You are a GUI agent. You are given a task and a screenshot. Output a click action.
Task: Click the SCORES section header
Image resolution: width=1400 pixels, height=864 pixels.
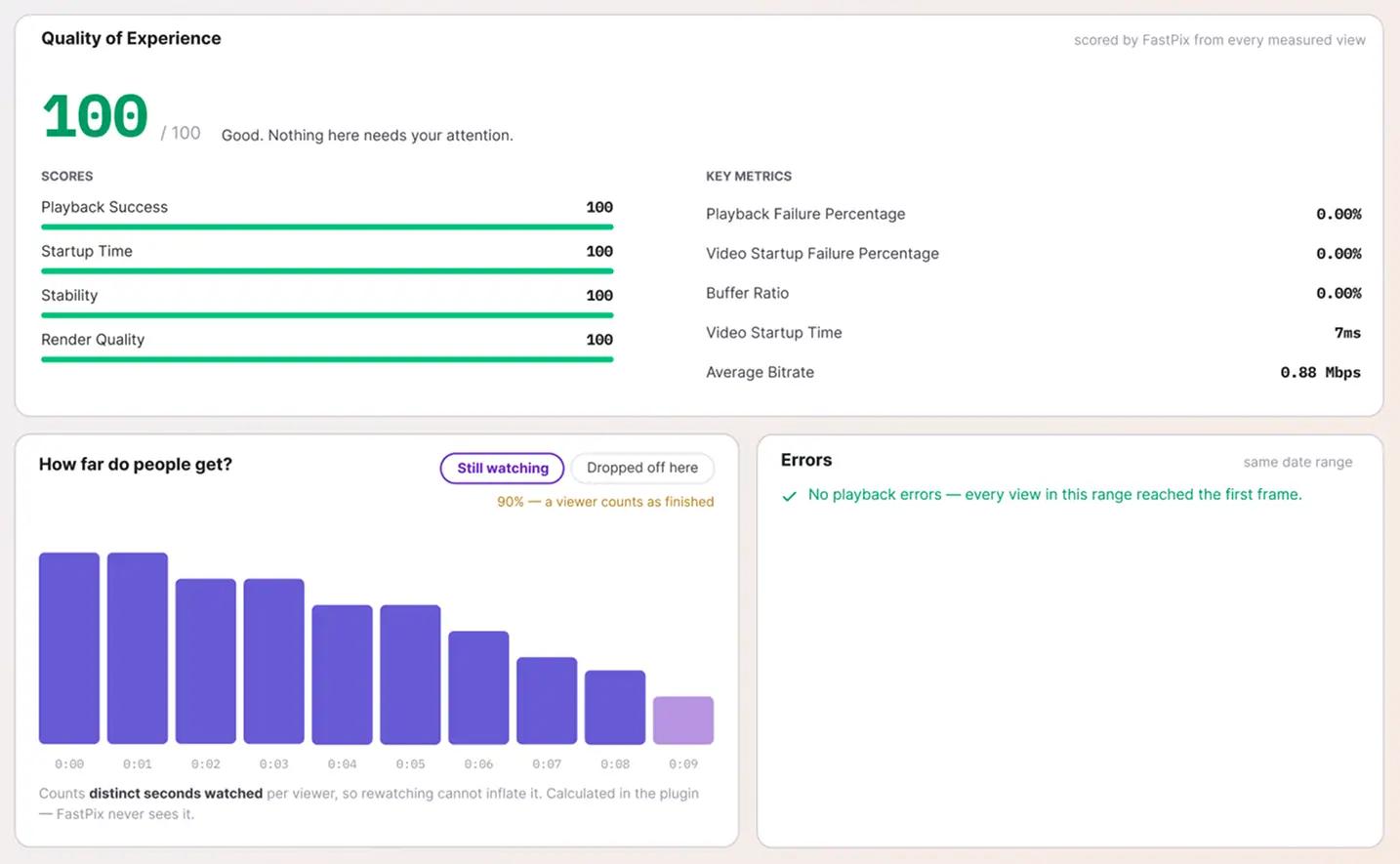67,177
